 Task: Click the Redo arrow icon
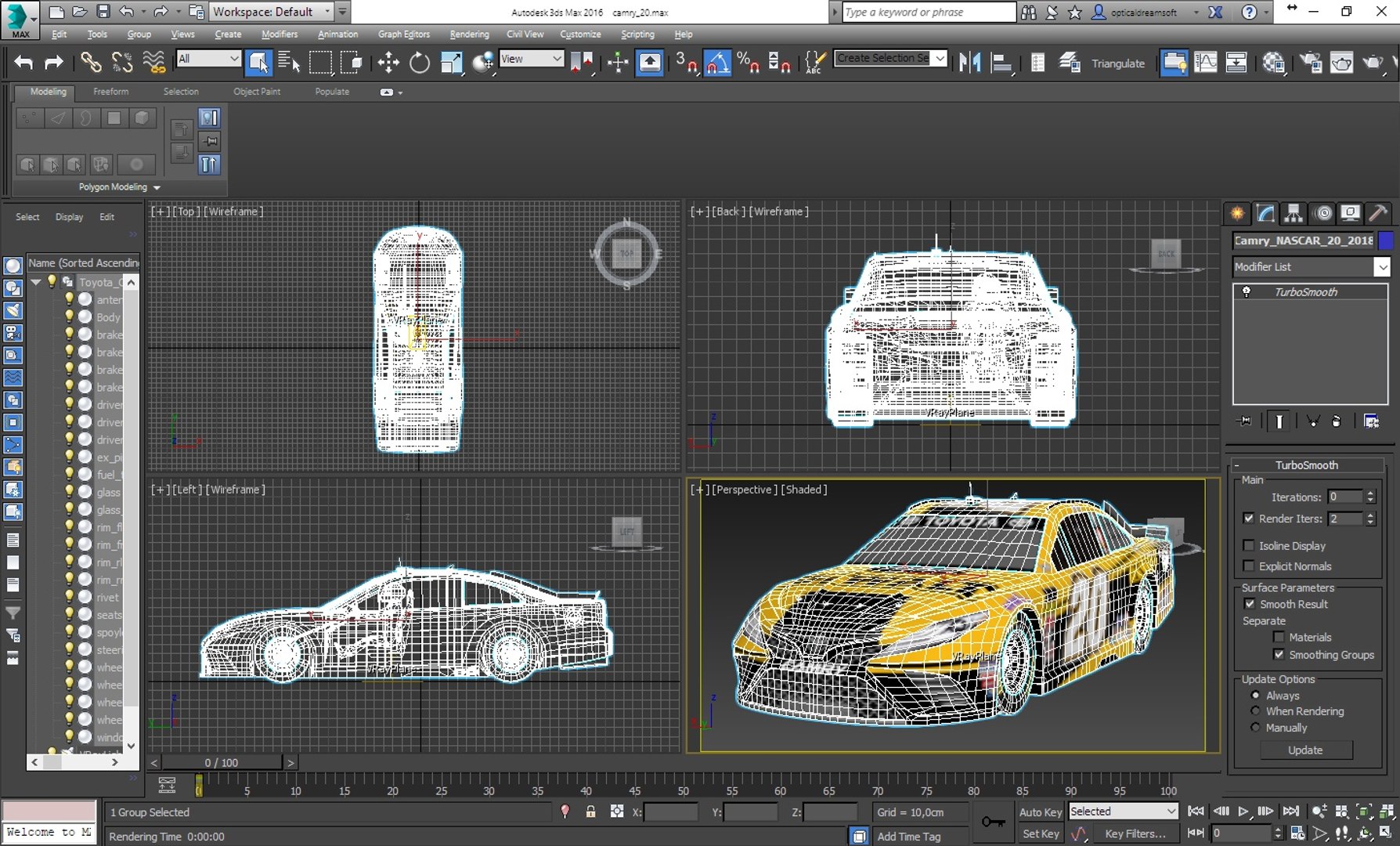coord(53,63)
